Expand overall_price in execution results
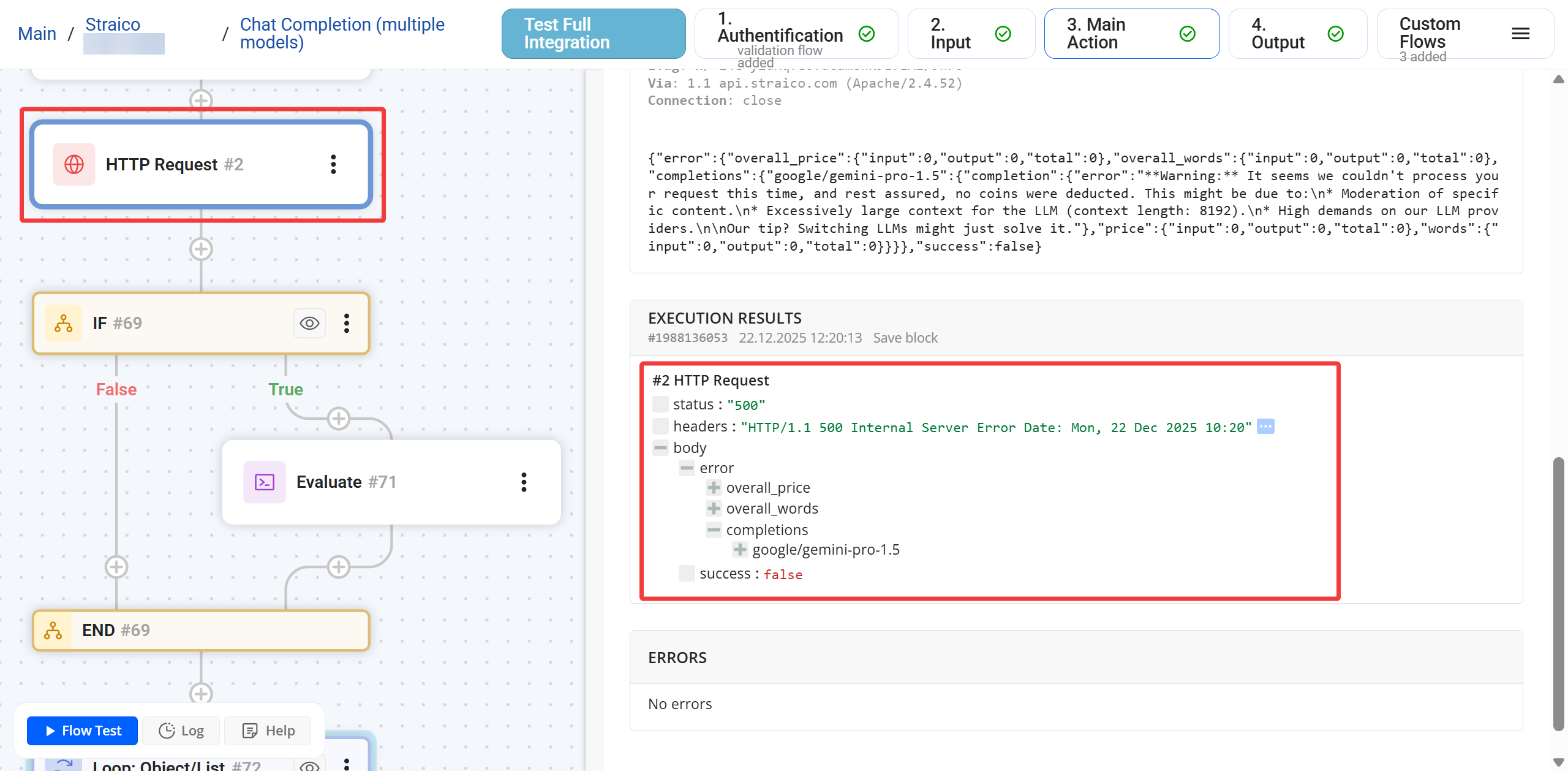The width and height of the screenshot is (1568, 771). (x=714, y=487)
